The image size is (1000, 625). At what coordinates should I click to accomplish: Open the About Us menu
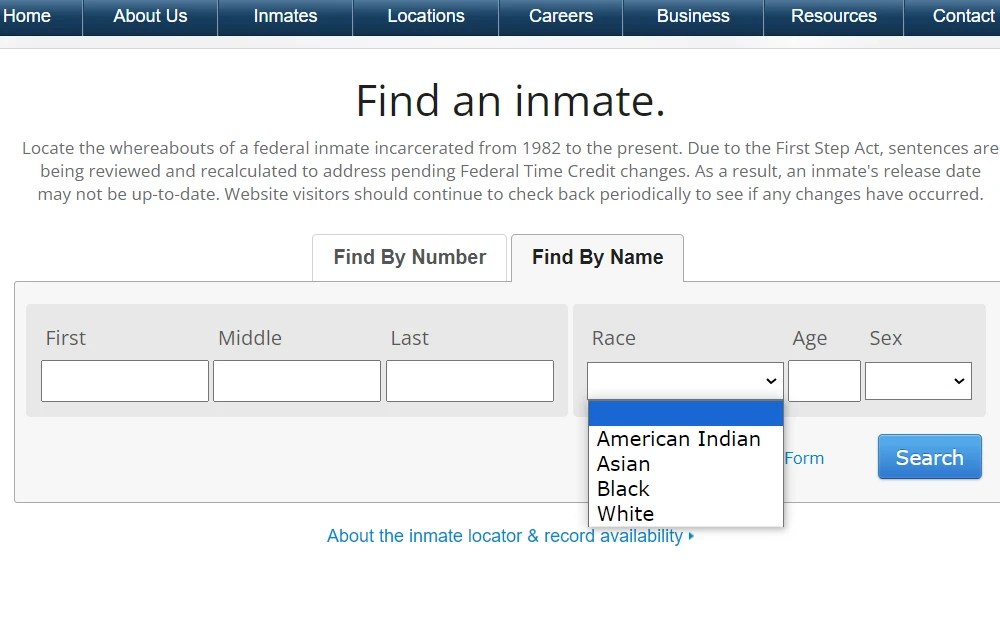click(x=150, y=16)
